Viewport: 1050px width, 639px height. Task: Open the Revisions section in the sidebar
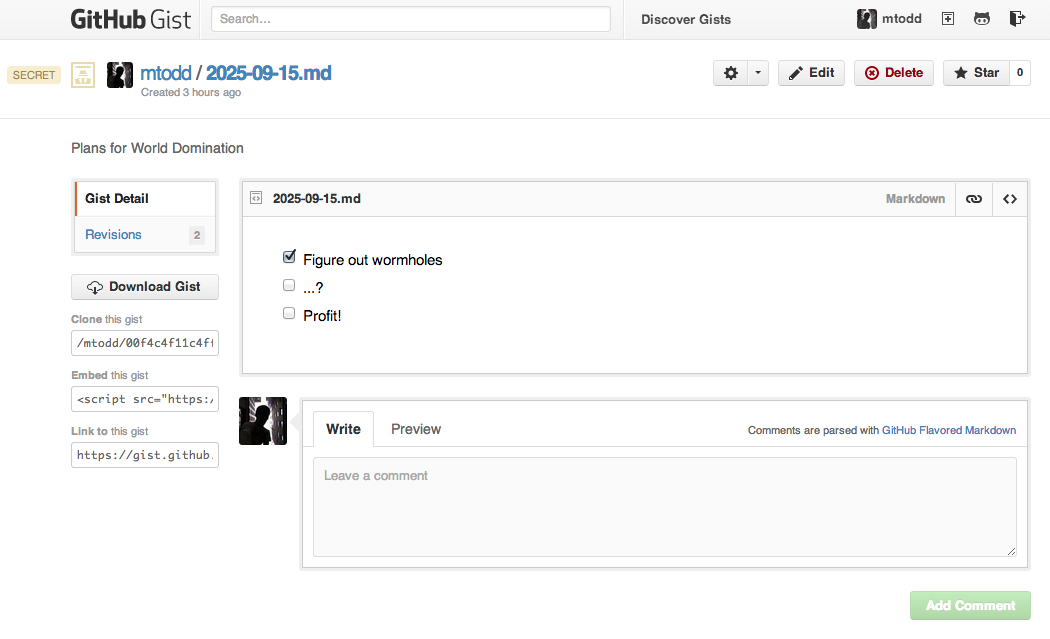click(x=114, y=235)
